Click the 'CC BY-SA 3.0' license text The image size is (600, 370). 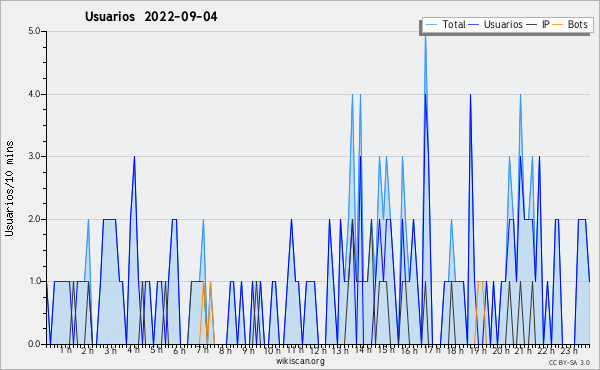tap(569, 363)
